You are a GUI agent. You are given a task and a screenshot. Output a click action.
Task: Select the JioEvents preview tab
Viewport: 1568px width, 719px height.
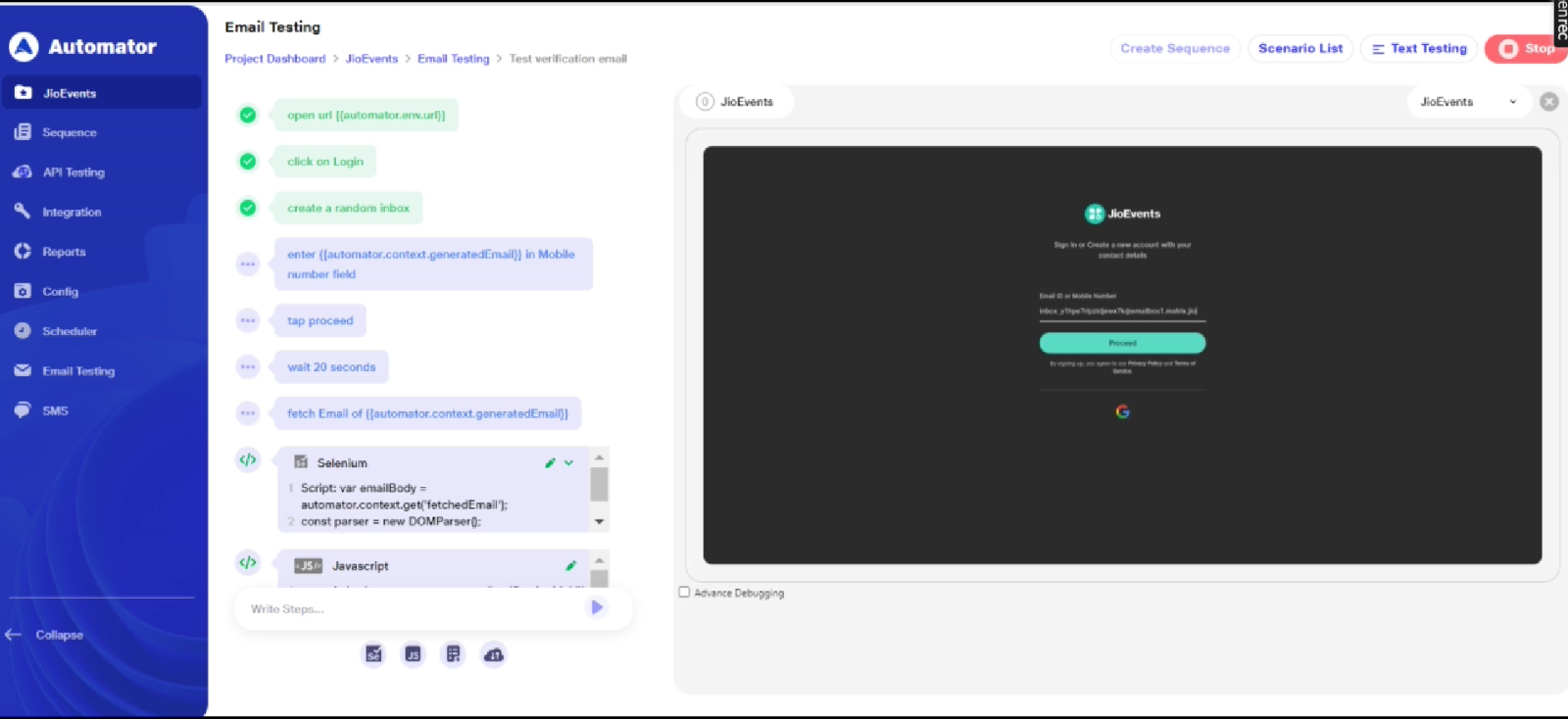[x=736, y=102]
